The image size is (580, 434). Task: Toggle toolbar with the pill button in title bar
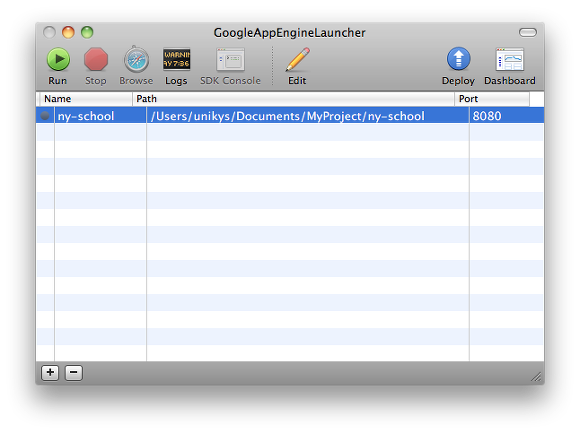coord(527,33)
